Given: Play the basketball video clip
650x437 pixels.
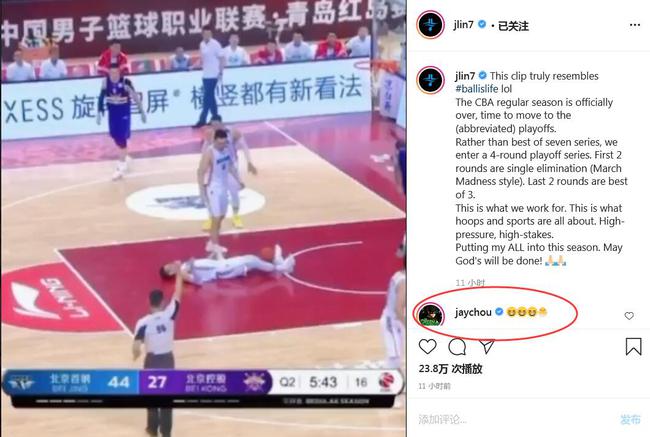Looking at the screenshot, I should [203, 218].
